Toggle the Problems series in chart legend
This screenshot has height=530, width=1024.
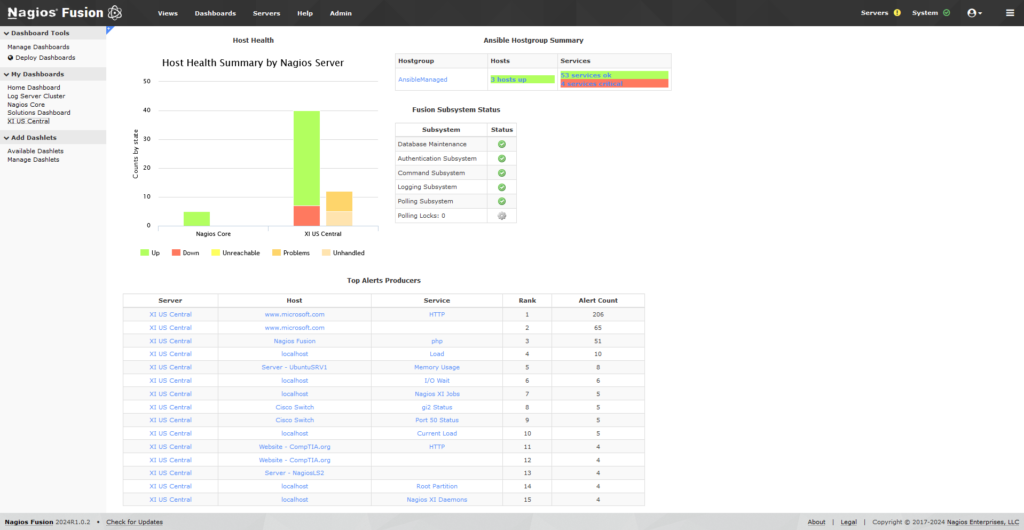288,253
